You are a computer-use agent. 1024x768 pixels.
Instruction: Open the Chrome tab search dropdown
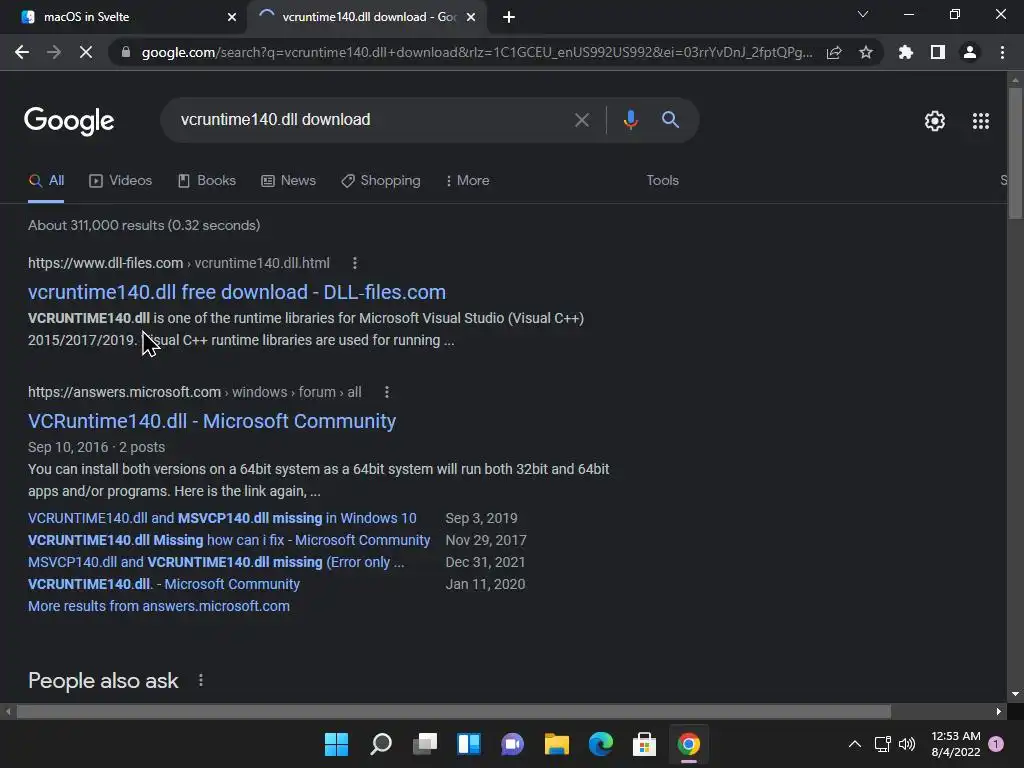click(863, 14)
